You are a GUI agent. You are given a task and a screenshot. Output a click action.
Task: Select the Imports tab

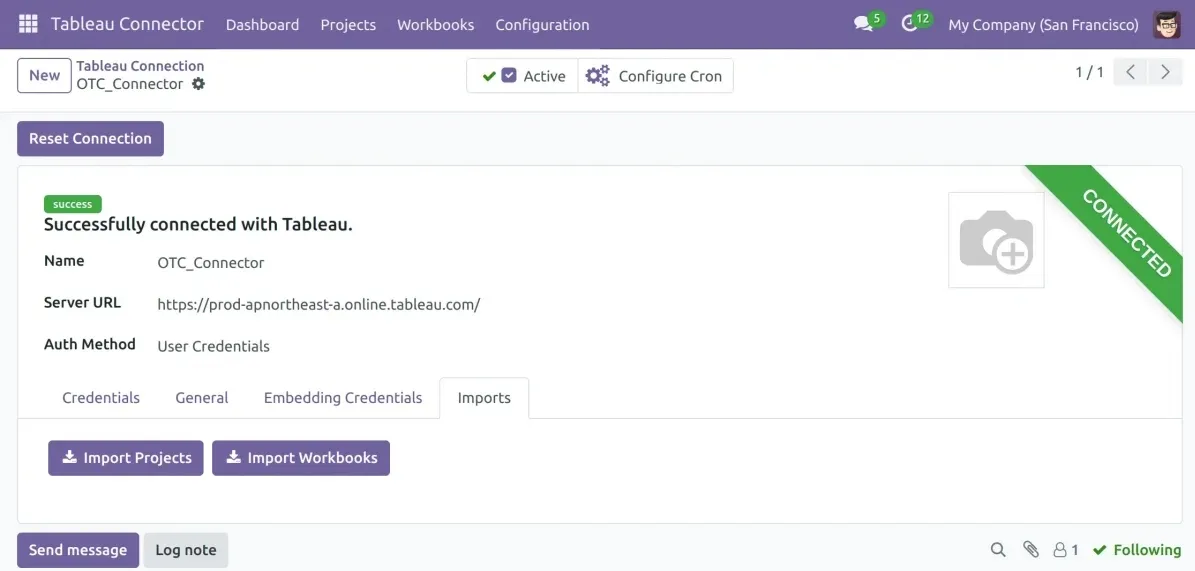click(x=484, y=398)
